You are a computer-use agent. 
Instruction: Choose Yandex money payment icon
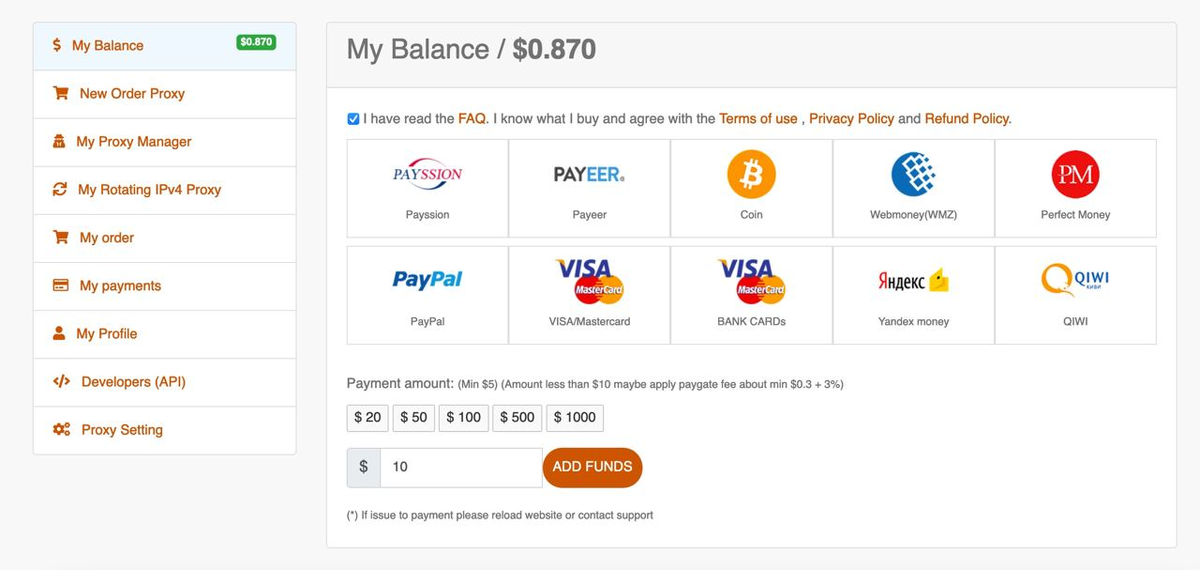[913, 281]
